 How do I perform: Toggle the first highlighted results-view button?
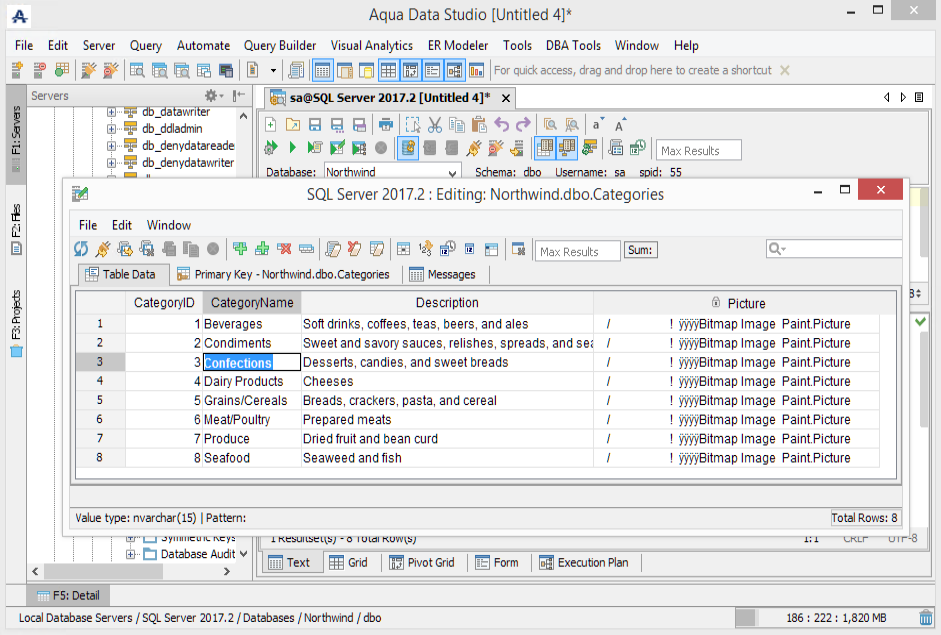tap(544, 148)
